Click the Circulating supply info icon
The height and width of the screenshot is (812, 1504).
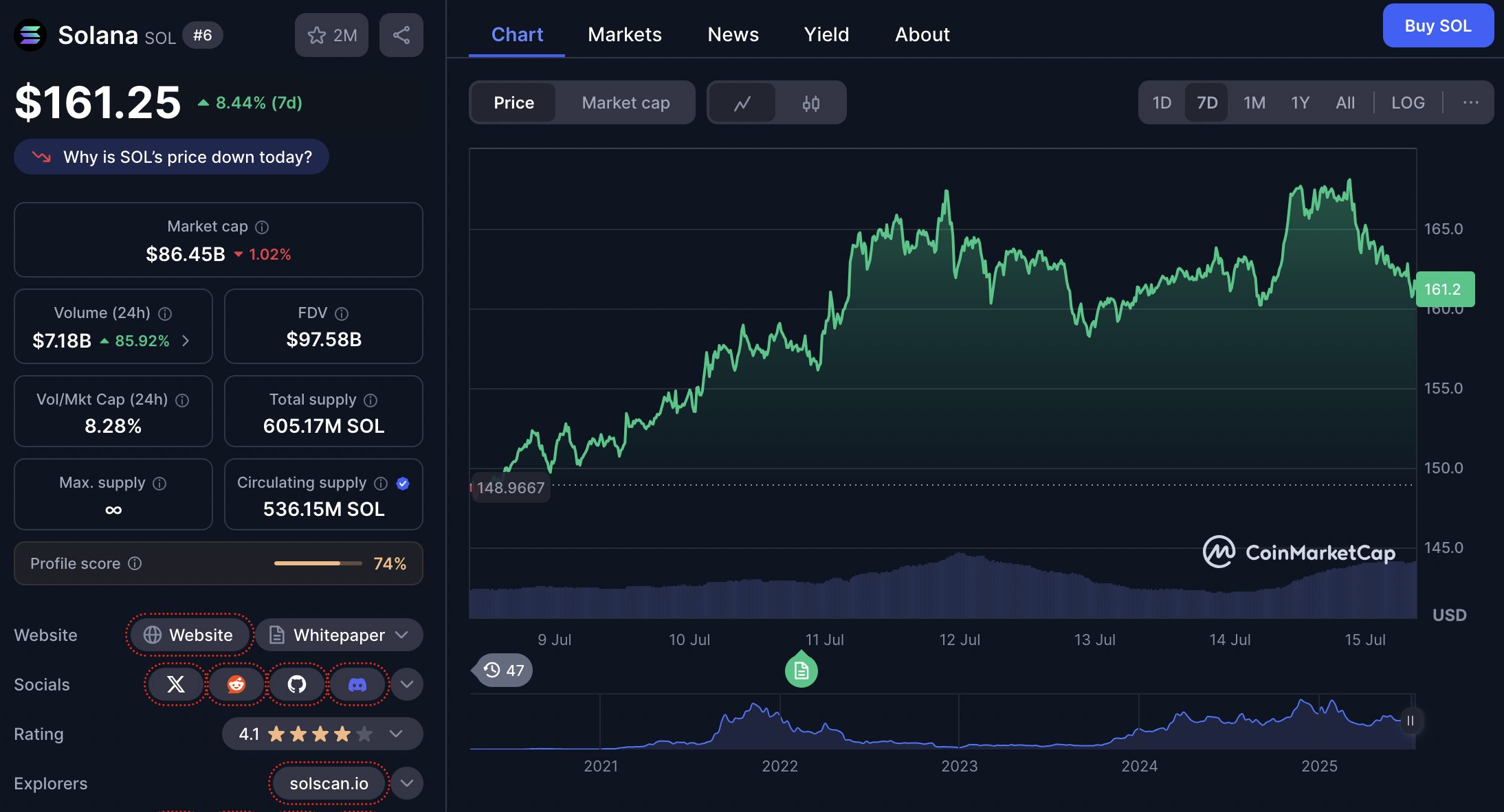pos(381,483)
